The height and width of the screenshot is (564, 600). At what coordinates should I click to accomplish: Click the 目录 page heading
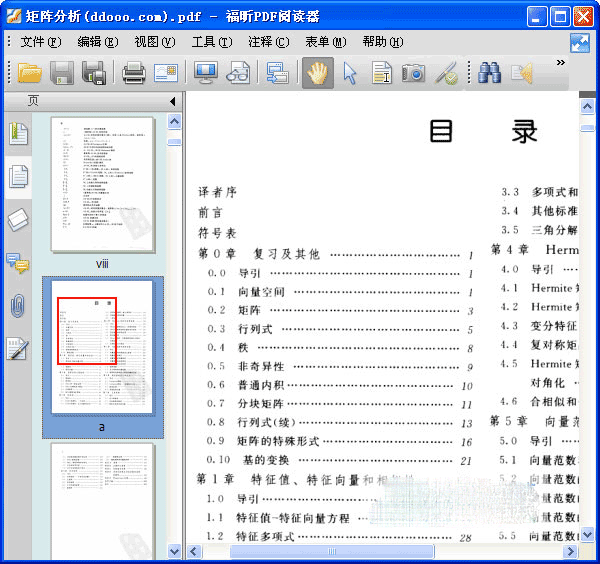click(484, 132)
